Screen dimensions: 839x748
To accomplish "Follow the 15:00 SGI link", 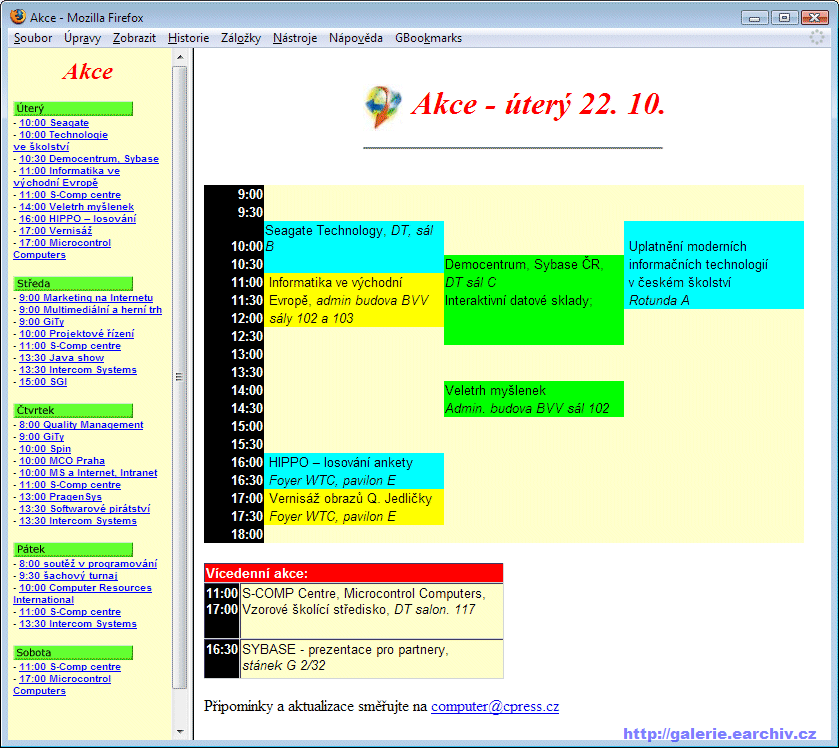I will (x=43, y=381).
